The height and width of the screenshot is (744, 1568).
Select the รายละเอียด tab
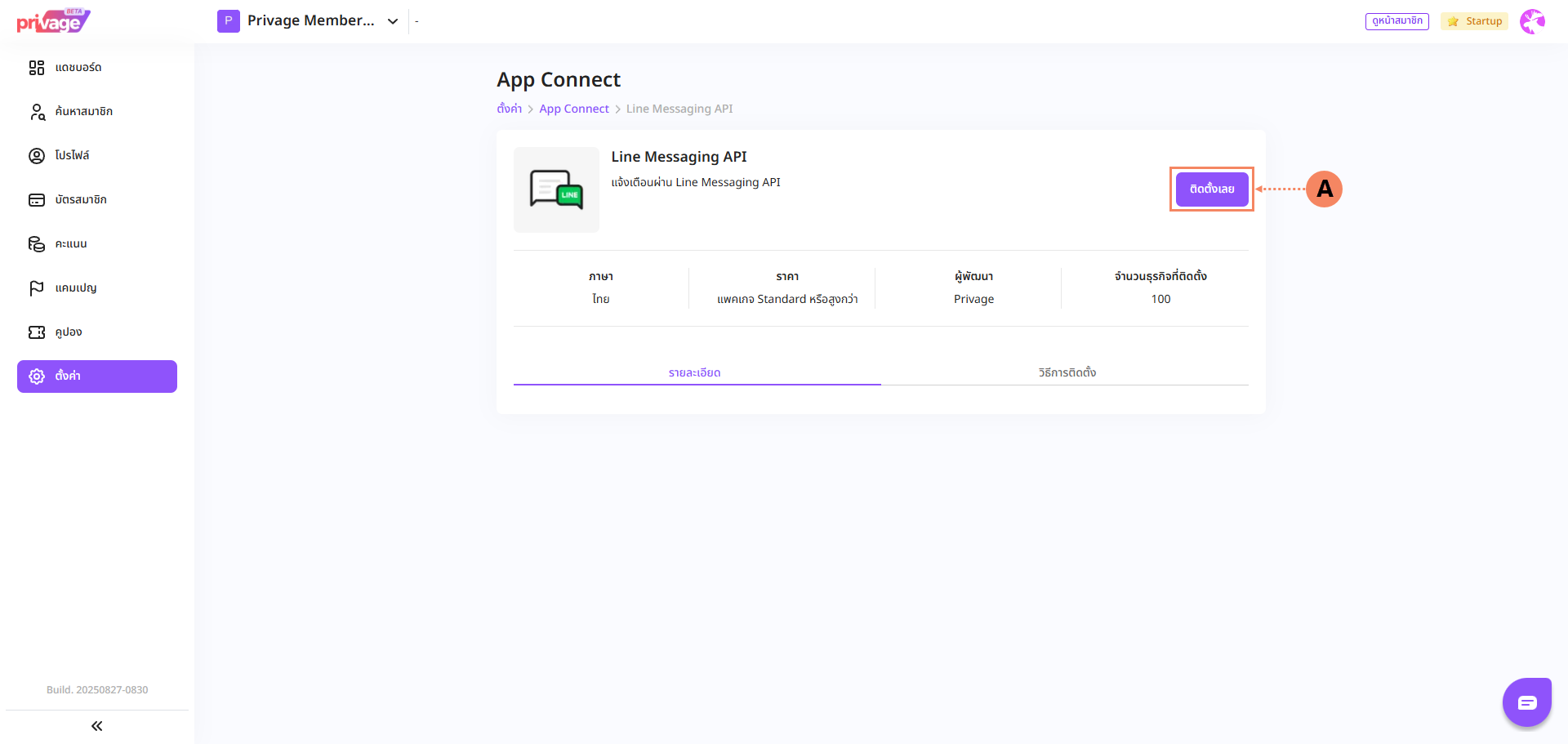click(694, 372)
